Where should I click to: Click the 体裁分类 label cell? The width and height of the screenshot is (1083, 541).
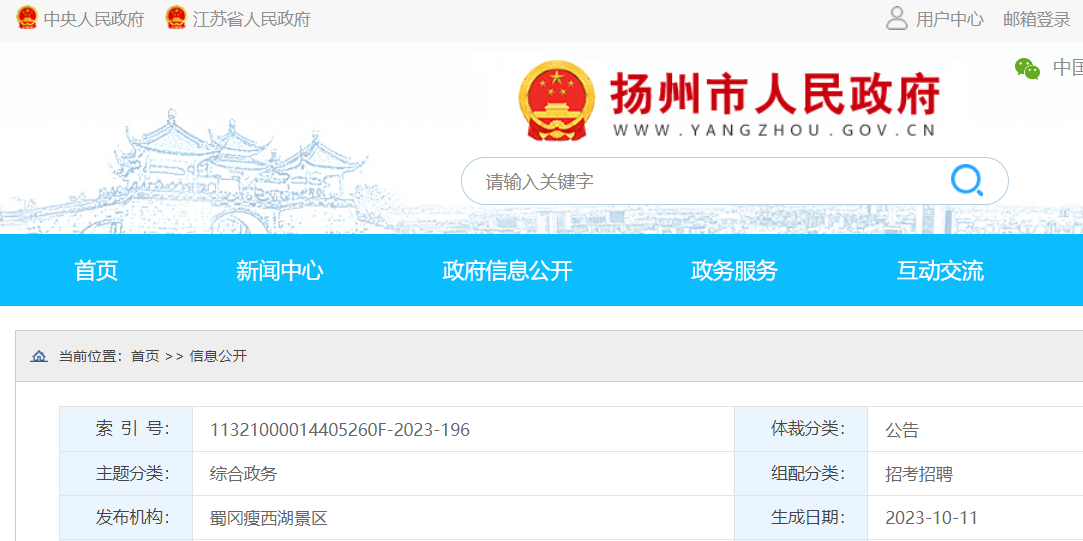801,429
